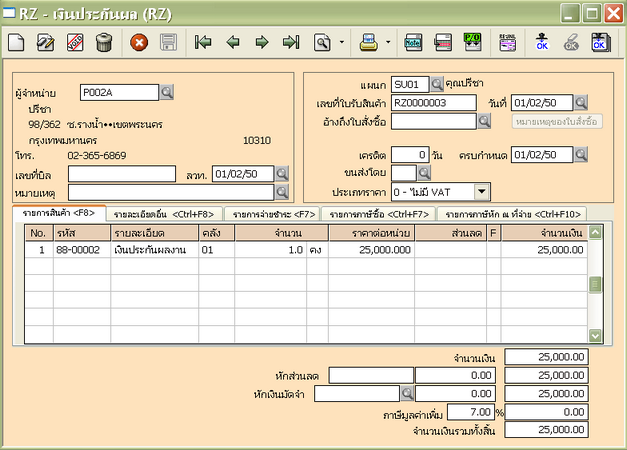Viewport: 627px width, 450px height.
Task: Click the หมายเหตุของใบสั่งซื้อ button
Action: pyautogui.click(x=556, y=121)
